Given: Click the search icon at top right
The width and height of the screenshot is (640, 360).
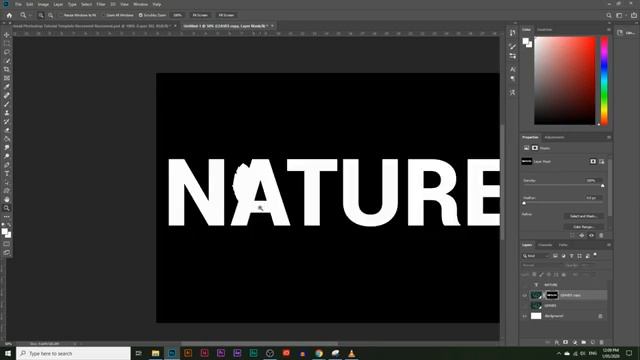Looking at the screenshot, I should tap(609, 15).
